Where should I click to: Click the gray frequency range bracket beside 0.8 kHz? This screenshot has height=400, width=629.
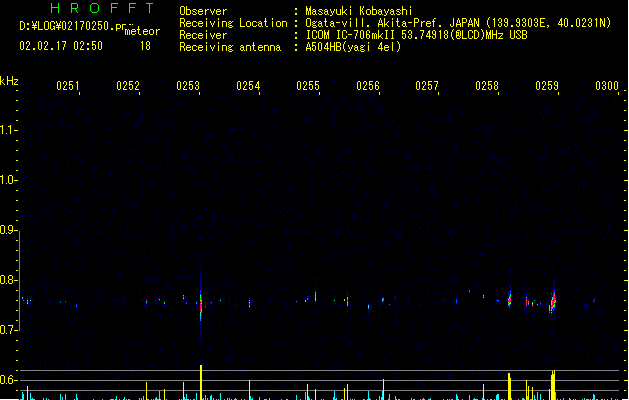pyautogui.click(x=20, y=280)
